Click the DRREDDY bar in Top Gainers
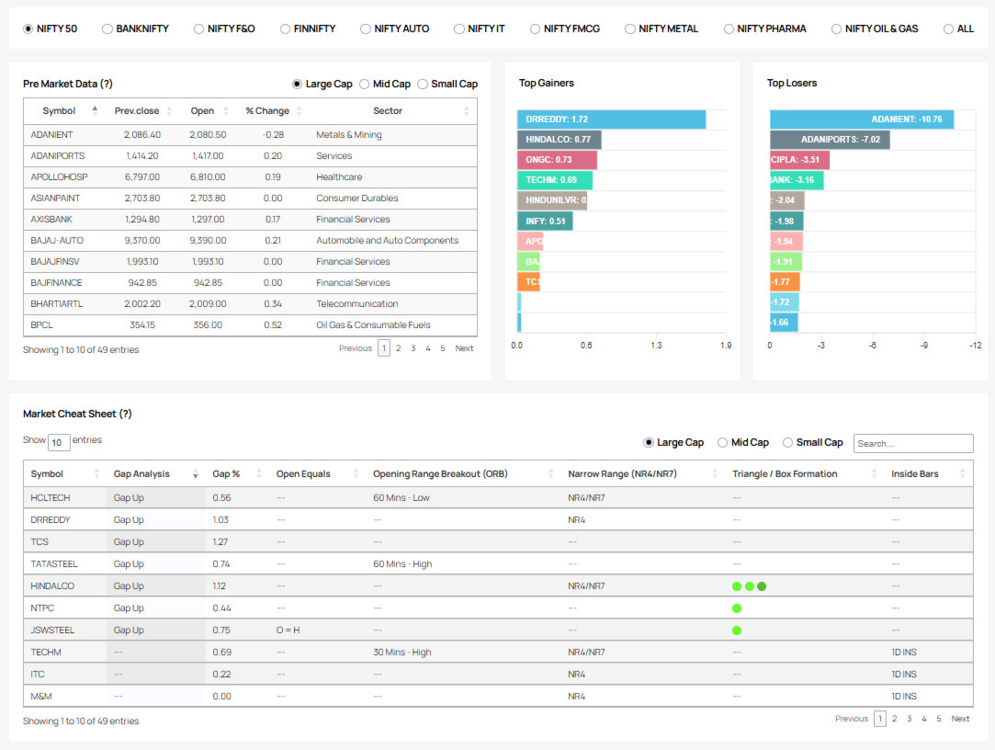 click(611, 119)
